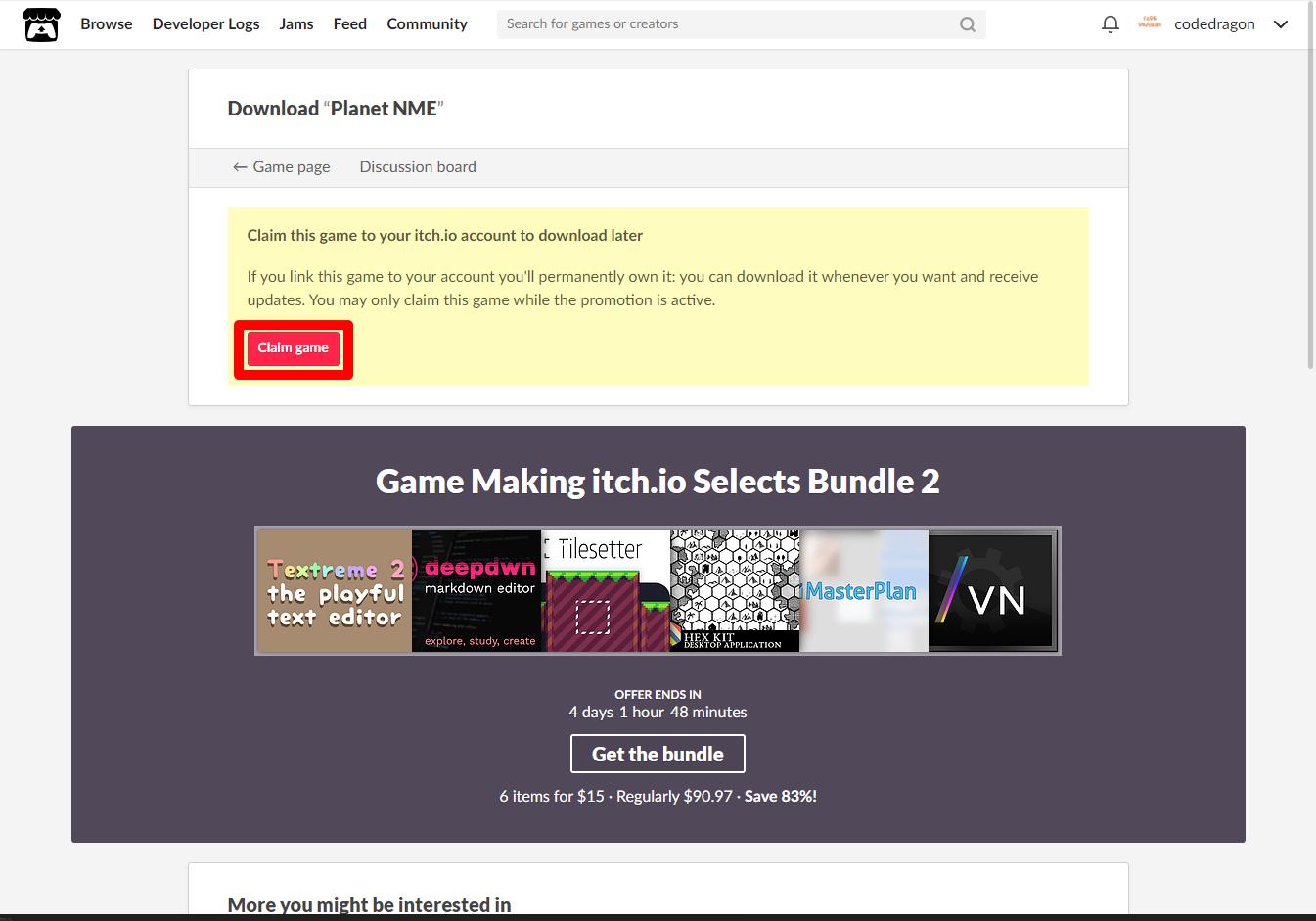Open the Game Making itch.io Selects Bundle 2 title
Viewport: 1316px width, 921px height.
[x=658, y=482]
